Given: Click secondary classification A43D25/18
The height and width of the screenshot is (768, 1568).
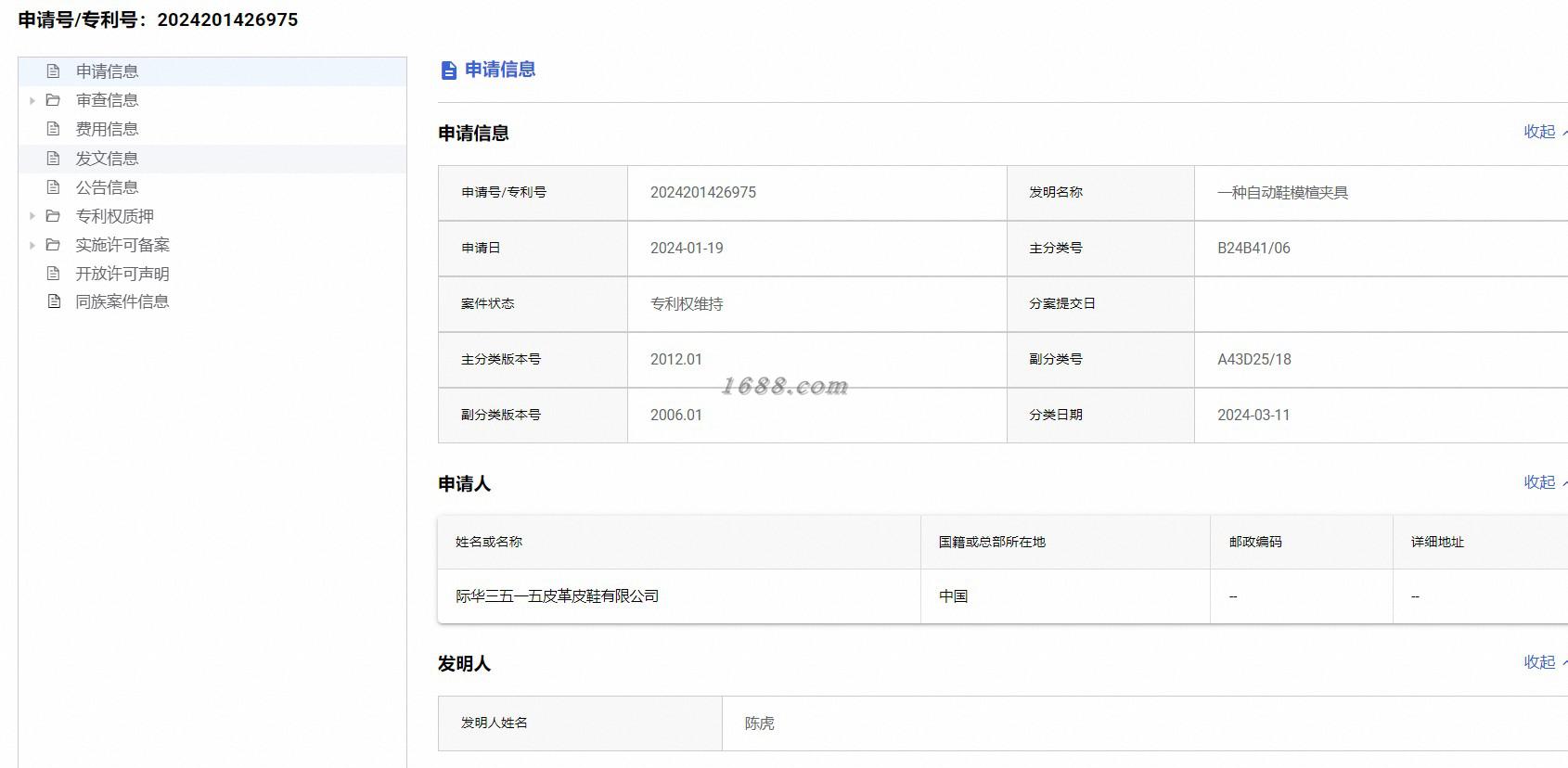Looking at the screenshot, I should pos(1254,360).
